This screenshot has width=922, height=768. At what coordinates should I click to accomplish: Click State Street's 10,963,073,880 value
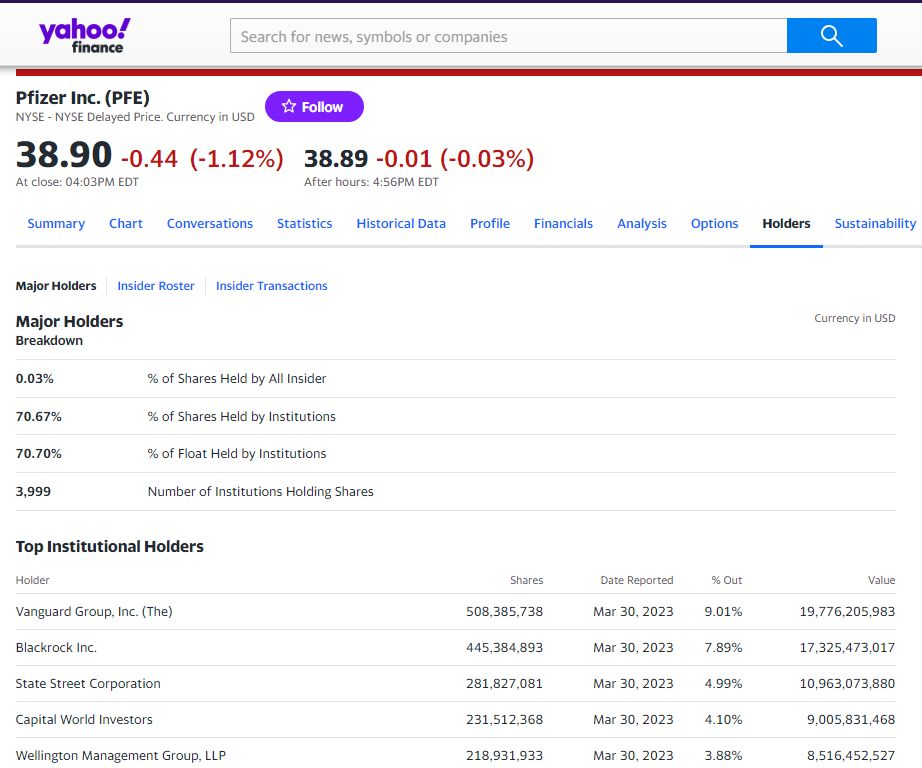[847, 683]
